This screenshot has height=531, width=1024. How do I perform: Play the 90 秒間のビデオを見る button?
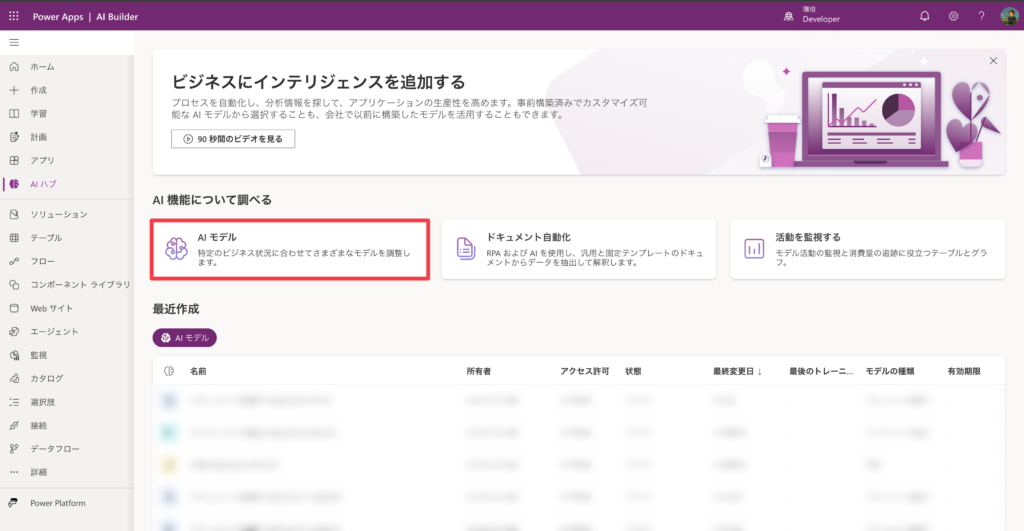pos(233,139)
